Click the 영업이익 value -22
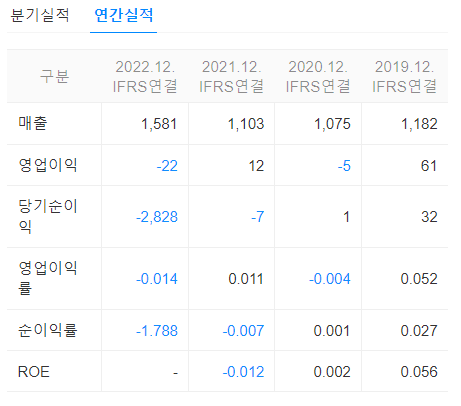The height and width of the screenshot is (406, 461). 167,166
